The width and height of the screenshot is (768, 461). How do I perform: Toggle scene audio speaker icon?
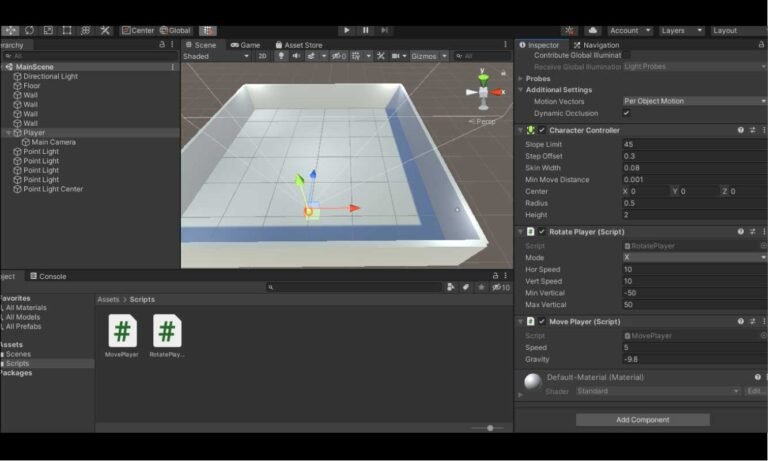pos(296,56)
